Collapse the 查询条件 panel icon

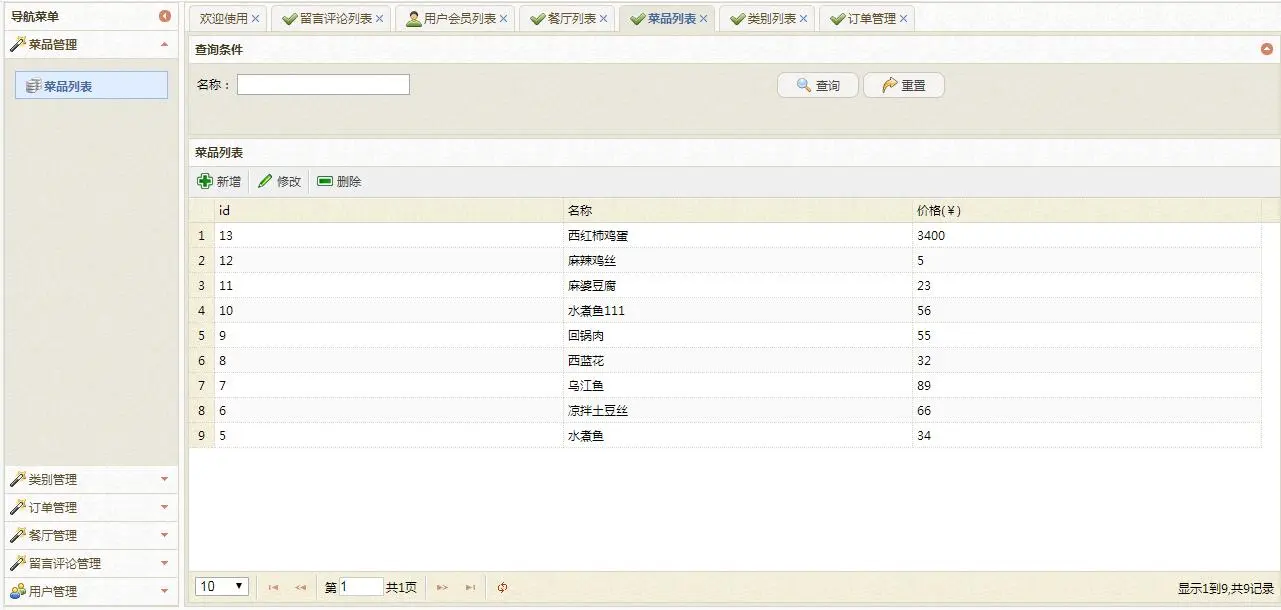coord(1267,49)
